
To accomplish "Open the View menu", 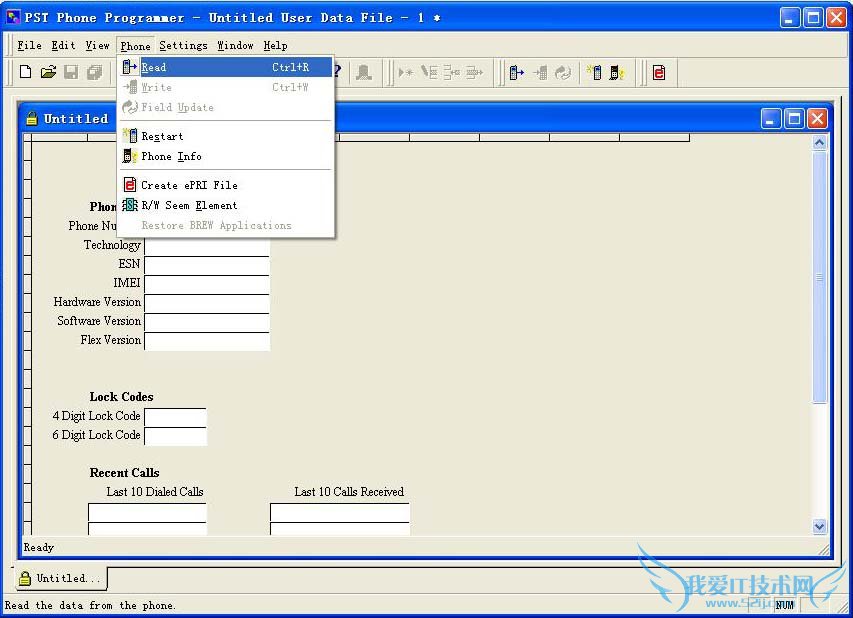I will tap(97, 46).
